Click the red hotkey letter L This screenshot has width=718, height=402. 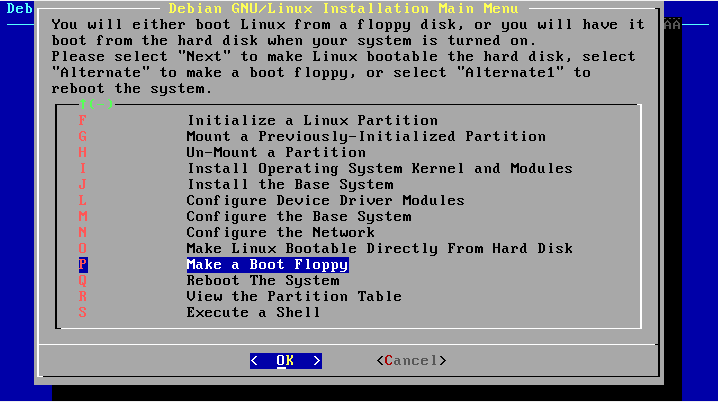tap(82, 201)
